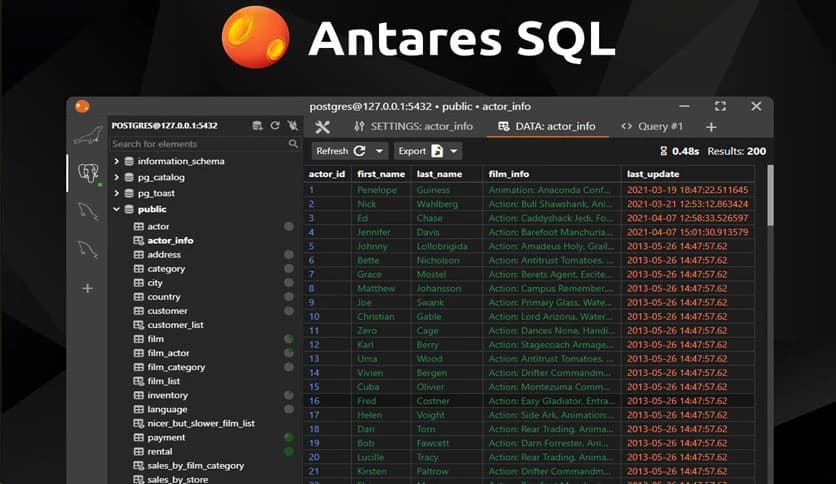Switch to the Query #1 tab
The width and height of the screenshot is (836, 484).
click(651, 127)
